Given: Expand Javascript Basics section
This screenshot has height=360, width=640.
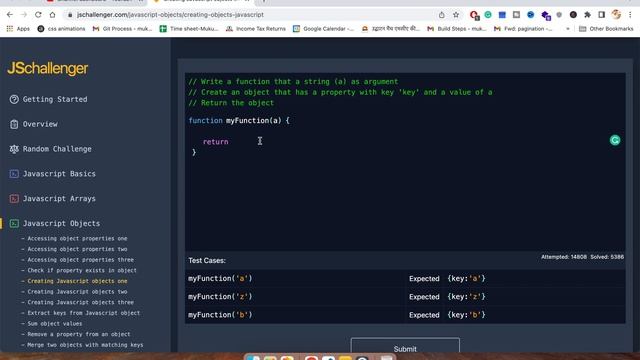Looking at the screenshot, I should [59, 174].
